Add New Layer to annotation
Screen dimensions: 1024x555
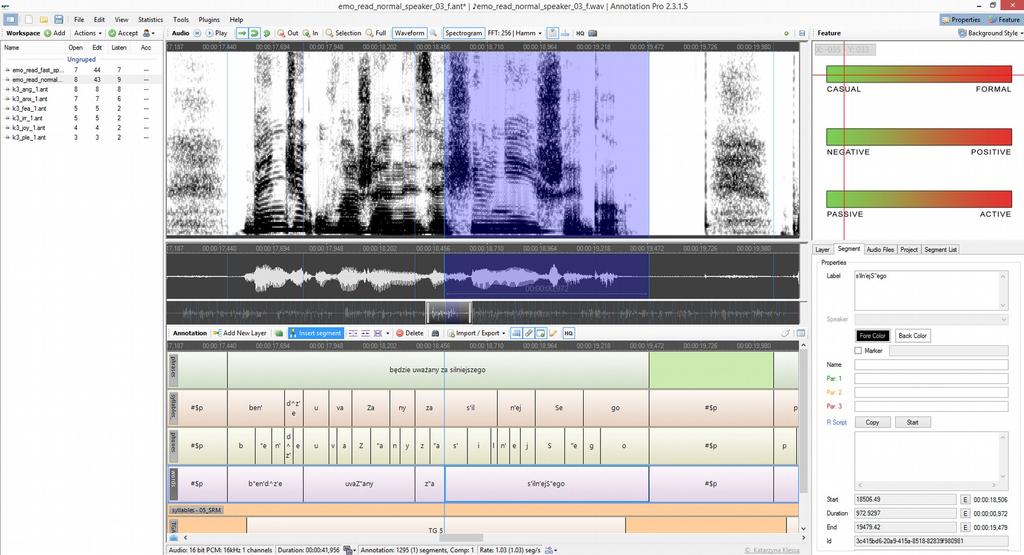(240, 333)
